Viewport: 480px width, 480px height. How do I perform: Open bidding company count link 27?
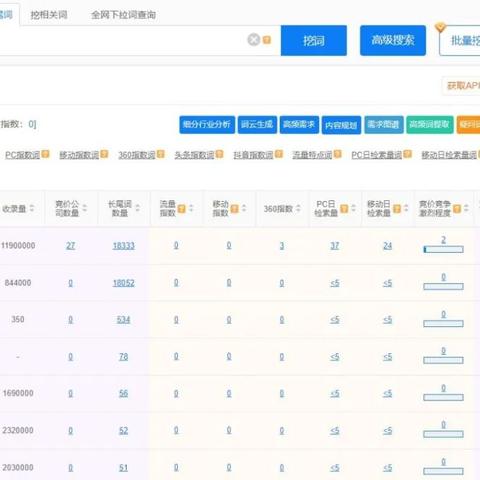coord(70,246)
